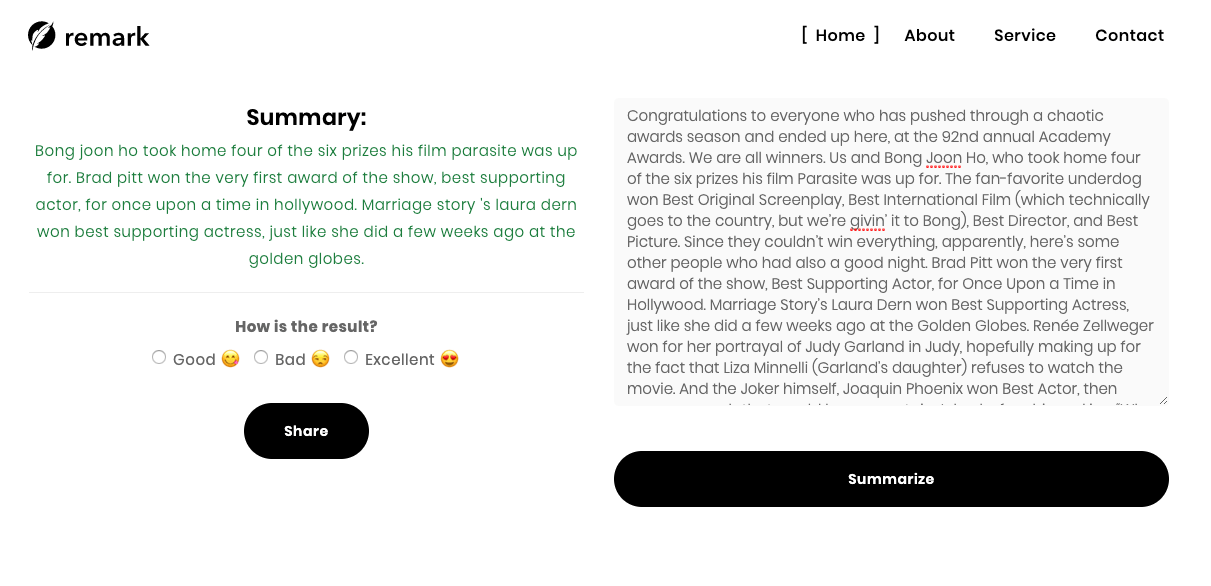Go to the Home nav item
The height and width of the screenshot is (586, 1211).
840,35
